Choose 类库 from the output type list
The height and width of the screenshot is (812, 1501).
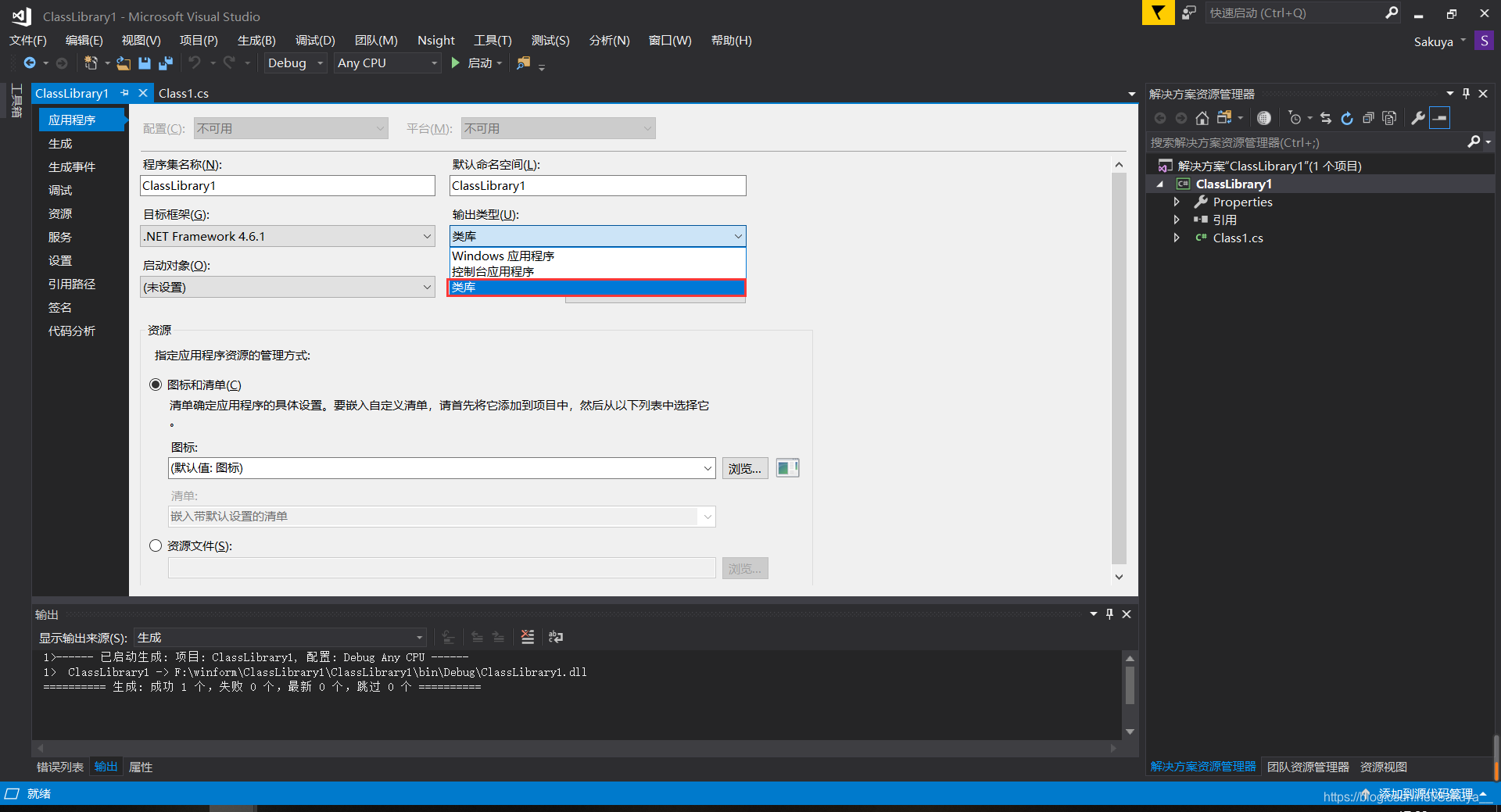597,288
